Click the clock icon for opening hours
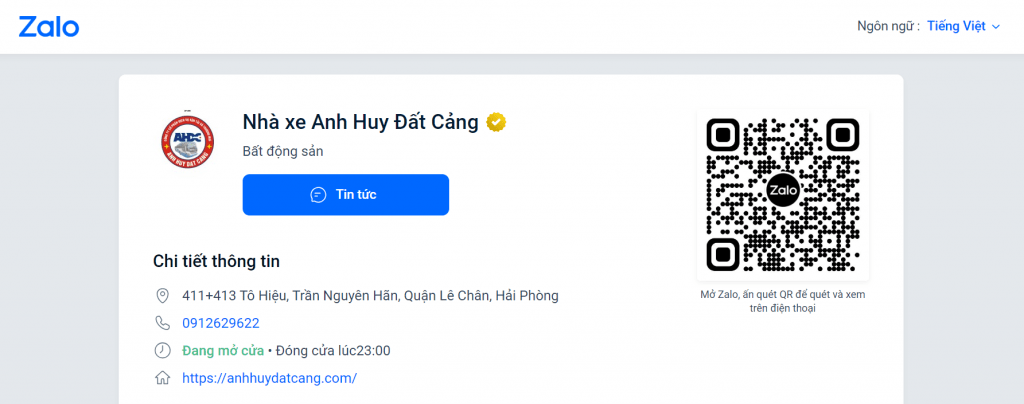Screen dimensions: 1024x404 162,351
